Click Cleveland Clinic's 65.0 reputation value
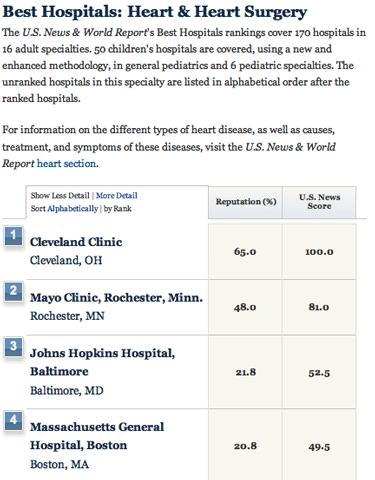Screen dimensions: 375x480 click(245, 252)
